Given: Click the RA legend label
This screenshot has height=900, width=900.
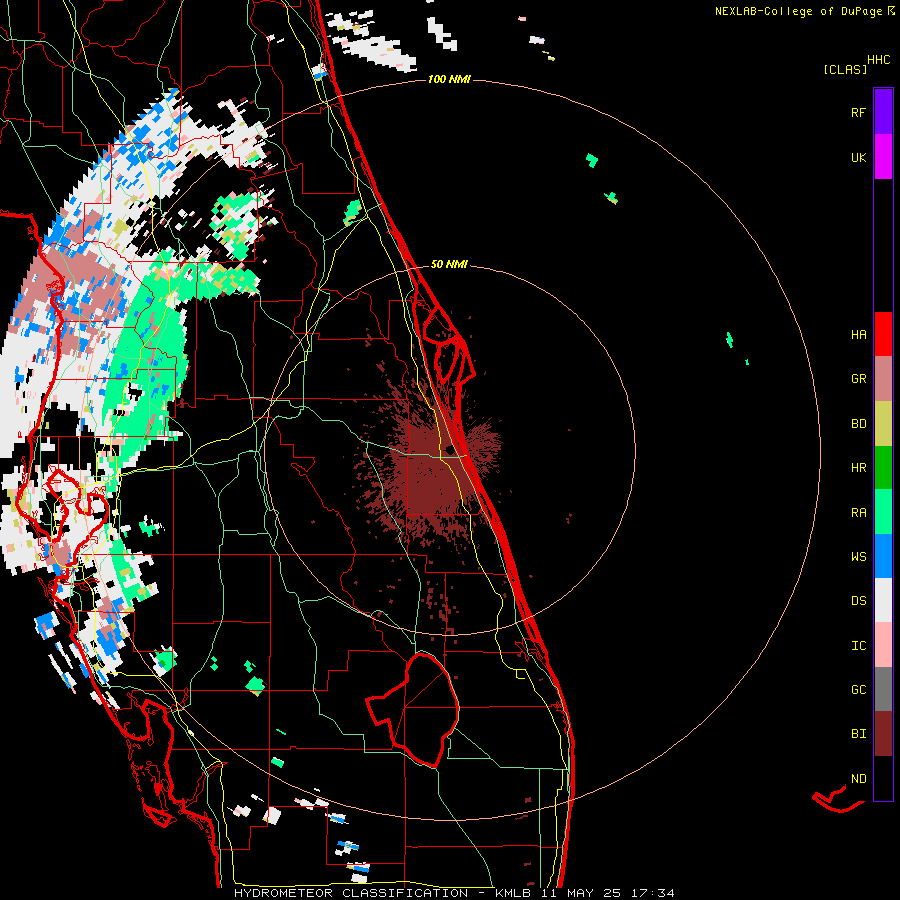Looking at the screenshot, I should [858, 513].
